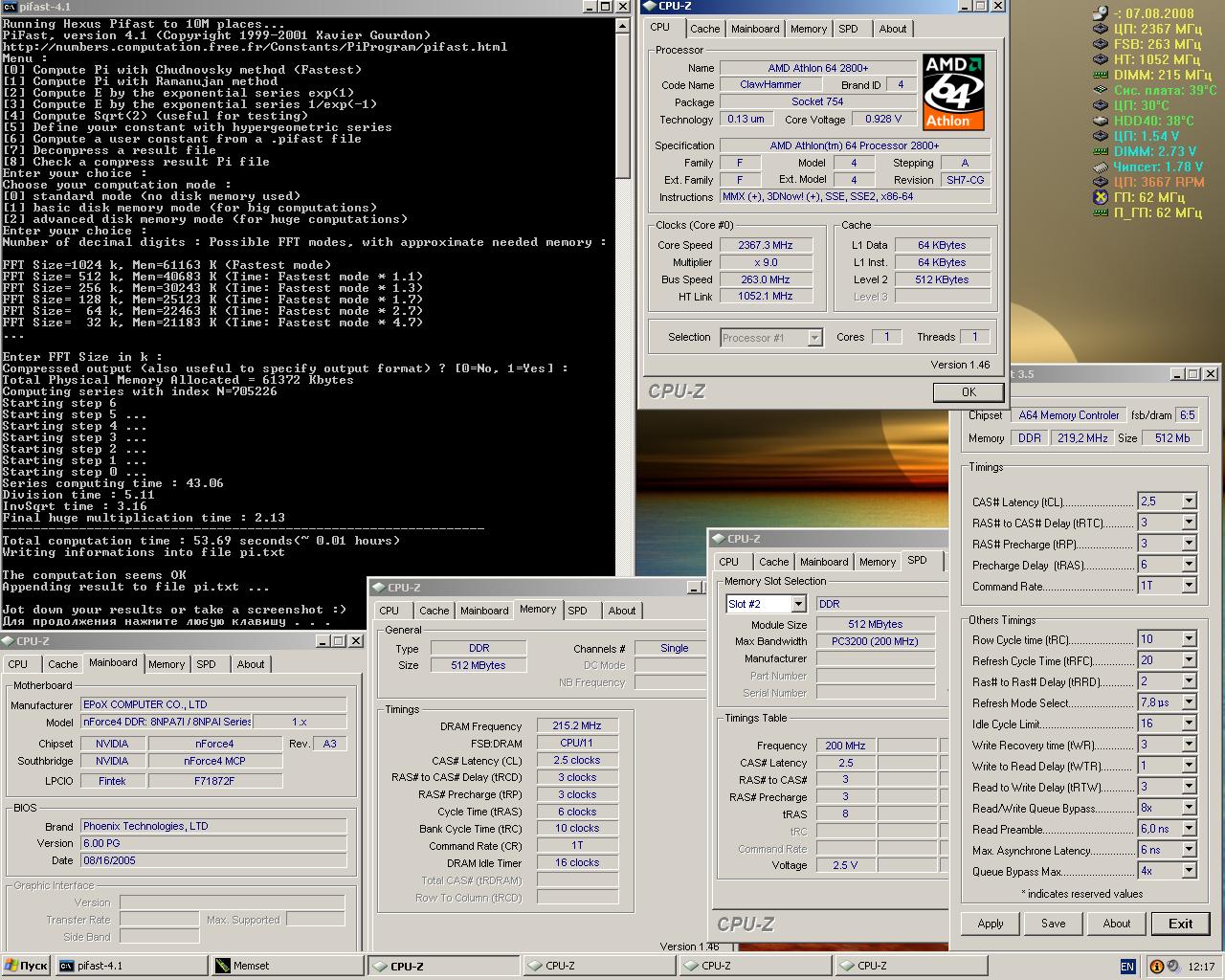Click OK button in CPU-Z
The width and height of the screenshot is (1225, 980).
coord(969,391)
